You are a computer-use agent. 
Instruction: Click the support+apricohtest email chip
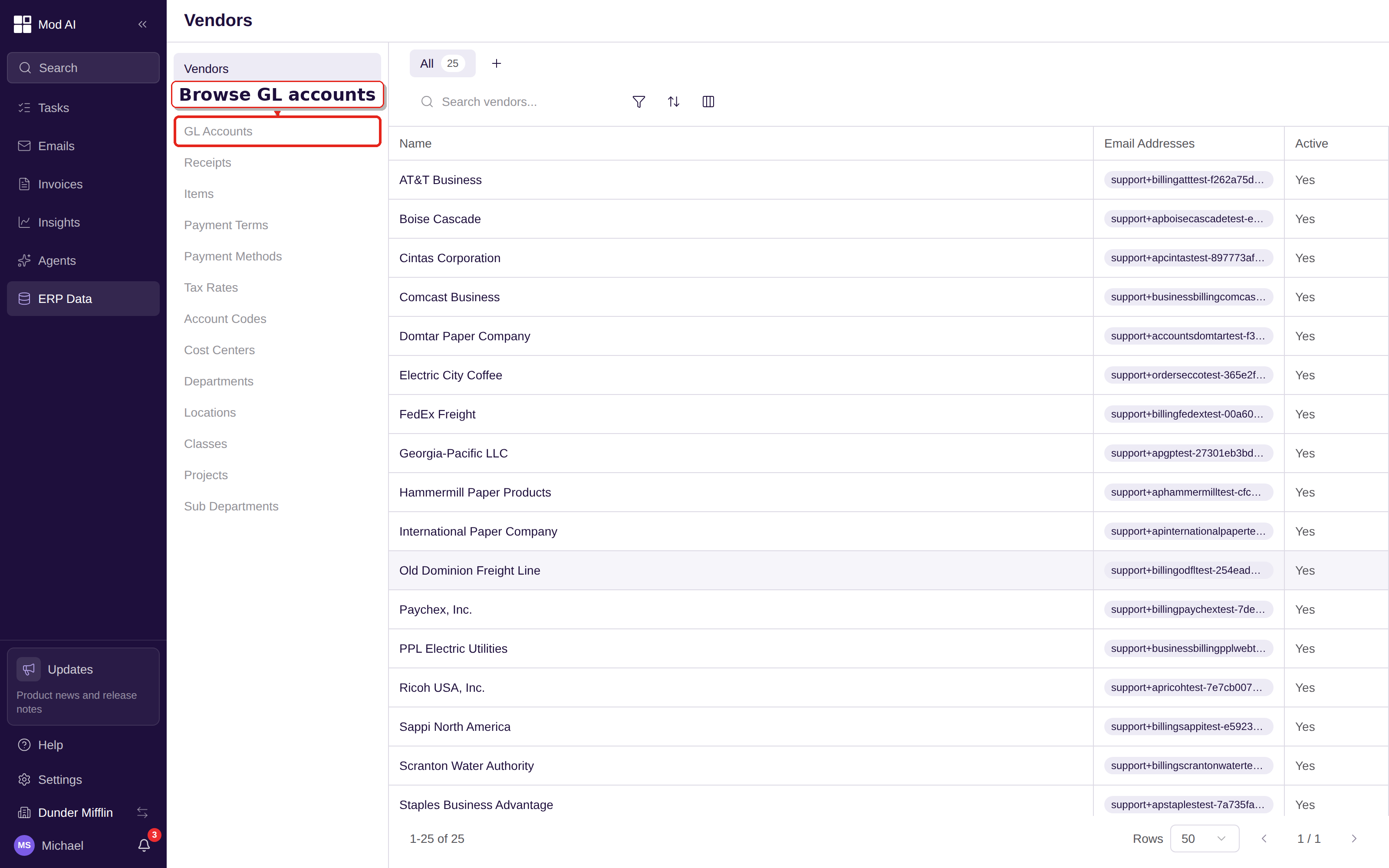click(1188, 687)
